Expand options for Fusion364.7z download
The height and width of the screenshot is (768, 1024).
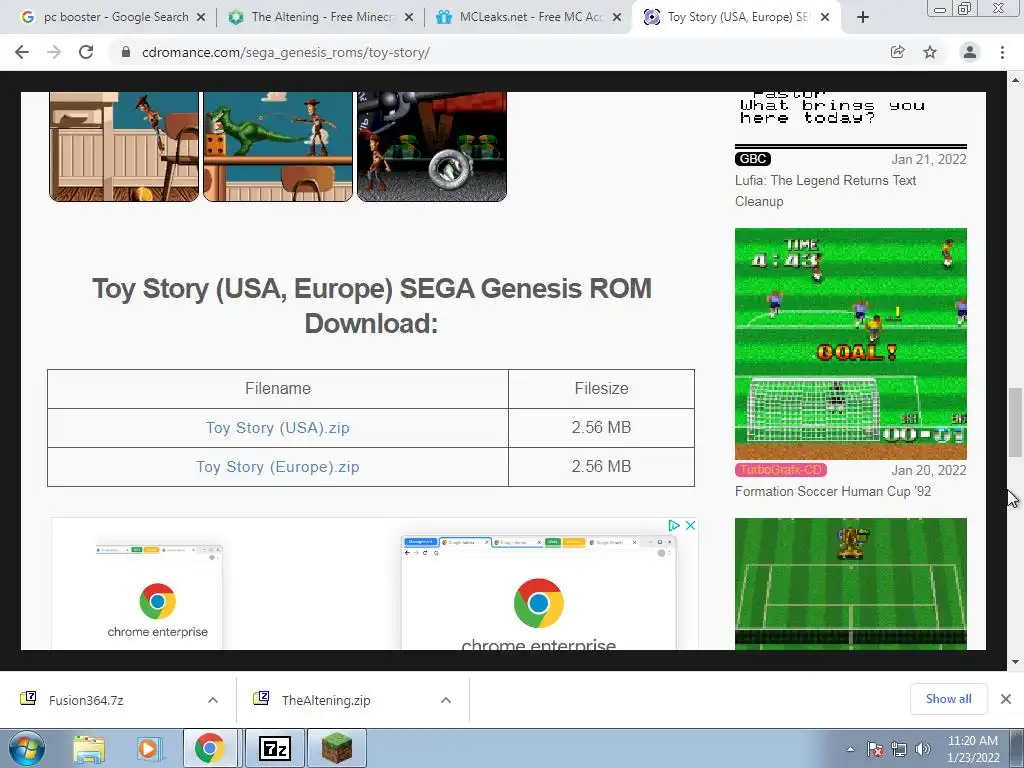[213, 700]
